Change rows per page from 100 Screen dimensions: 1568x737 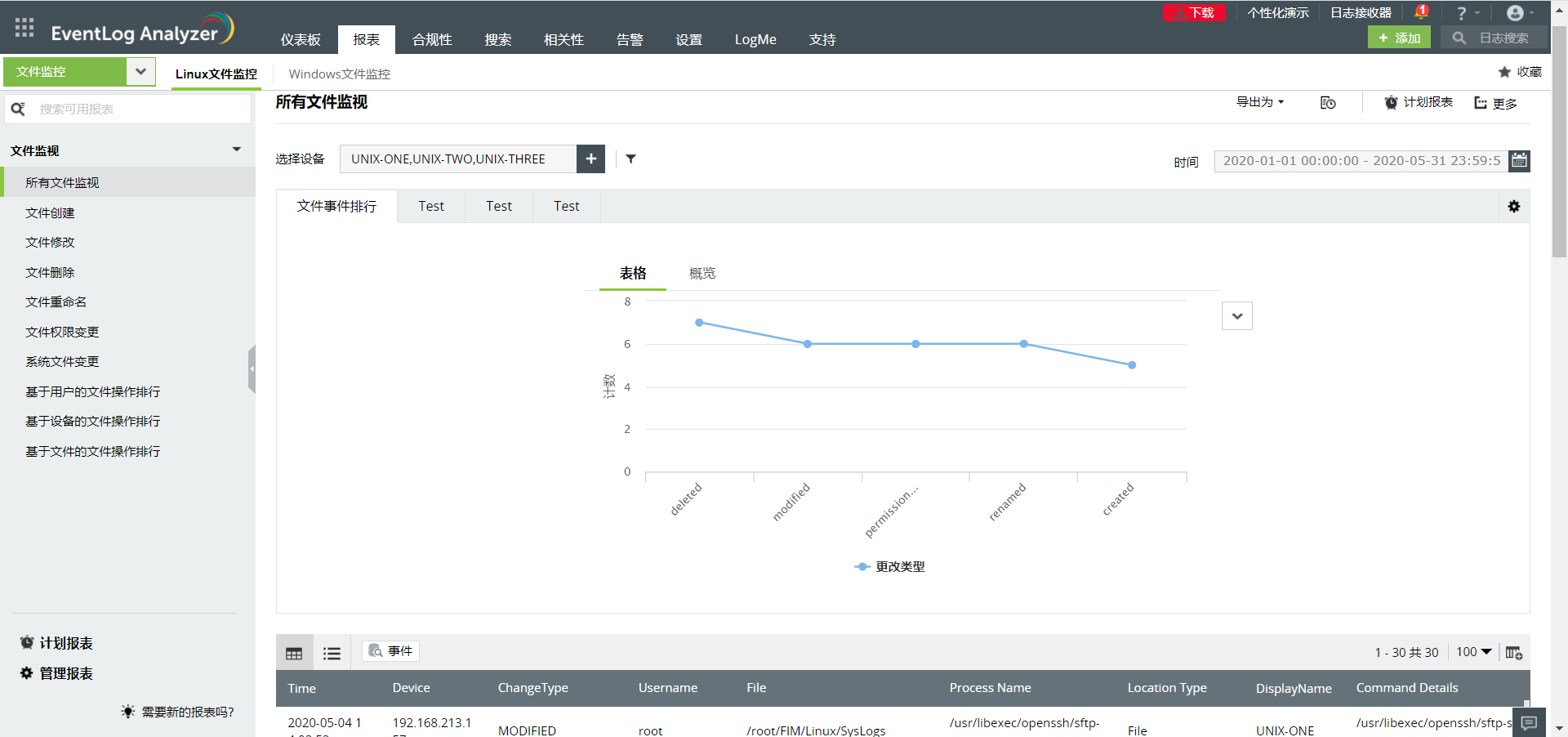pos(1473,651)
